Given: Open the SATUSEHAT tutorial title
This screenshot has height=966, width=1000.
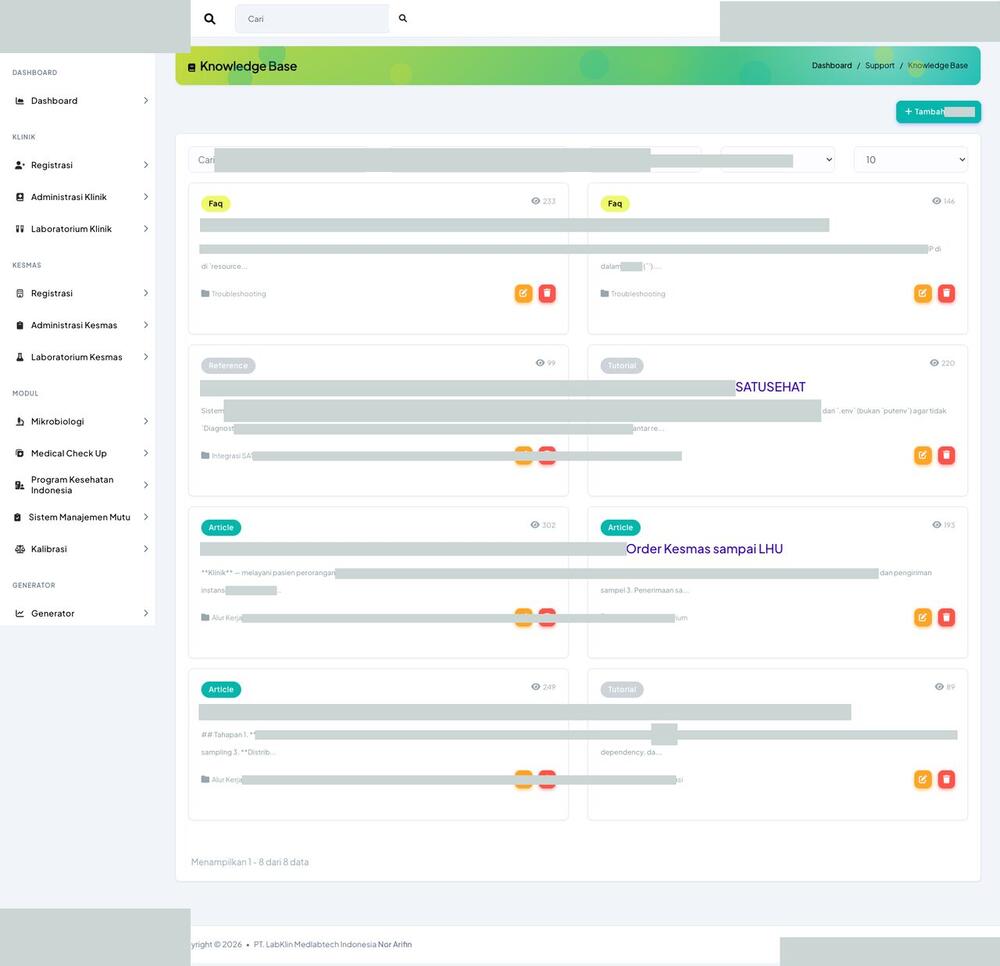Looking at the screenshot, I should [770, 387].
